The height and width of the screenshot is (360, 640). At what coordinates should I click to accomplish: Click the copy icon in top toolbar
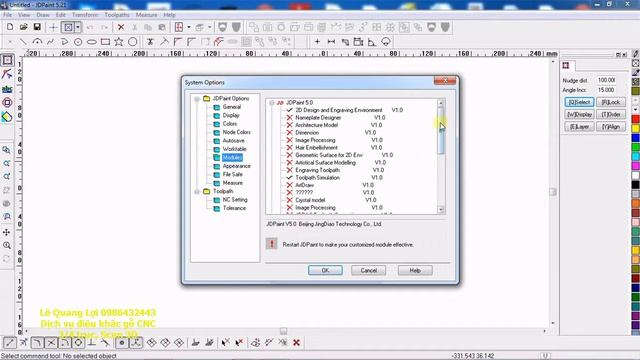click(148, 27)
